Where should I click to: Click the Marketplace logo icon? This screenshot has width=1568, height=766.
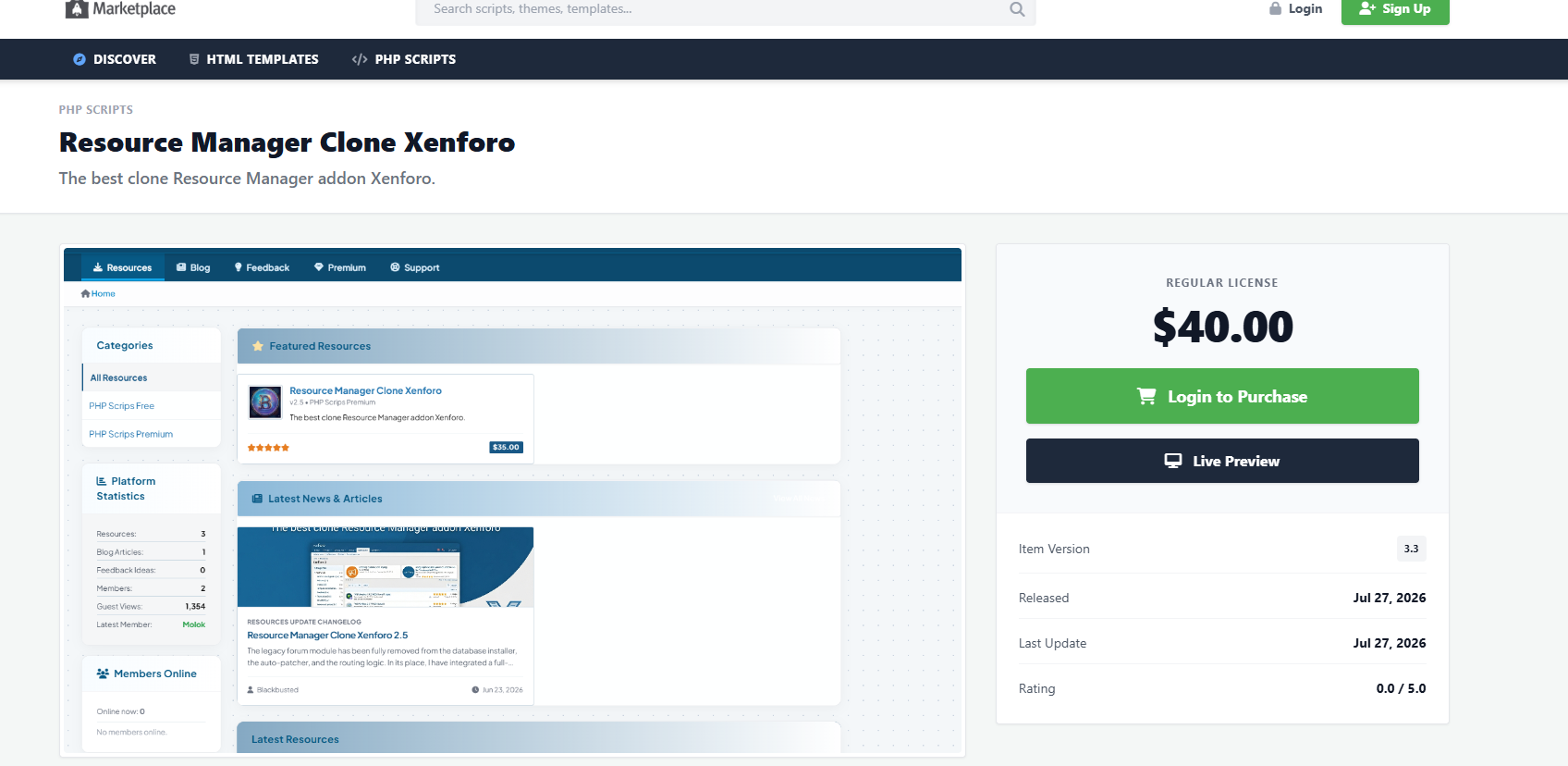(76, 9)
